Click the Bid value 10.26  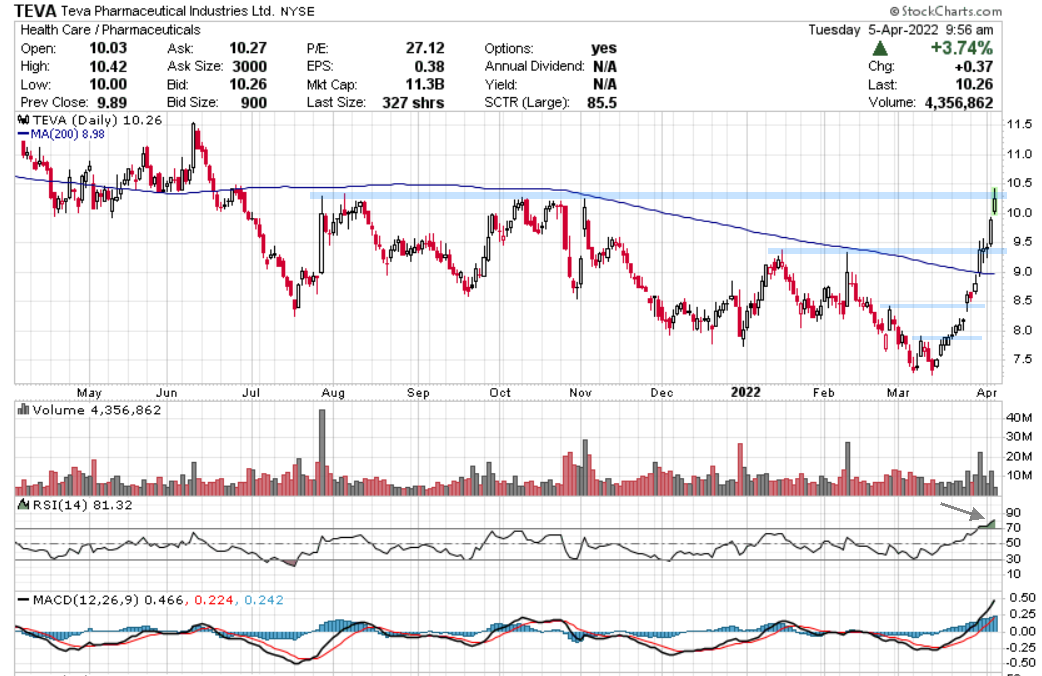[x=248, y=84]
